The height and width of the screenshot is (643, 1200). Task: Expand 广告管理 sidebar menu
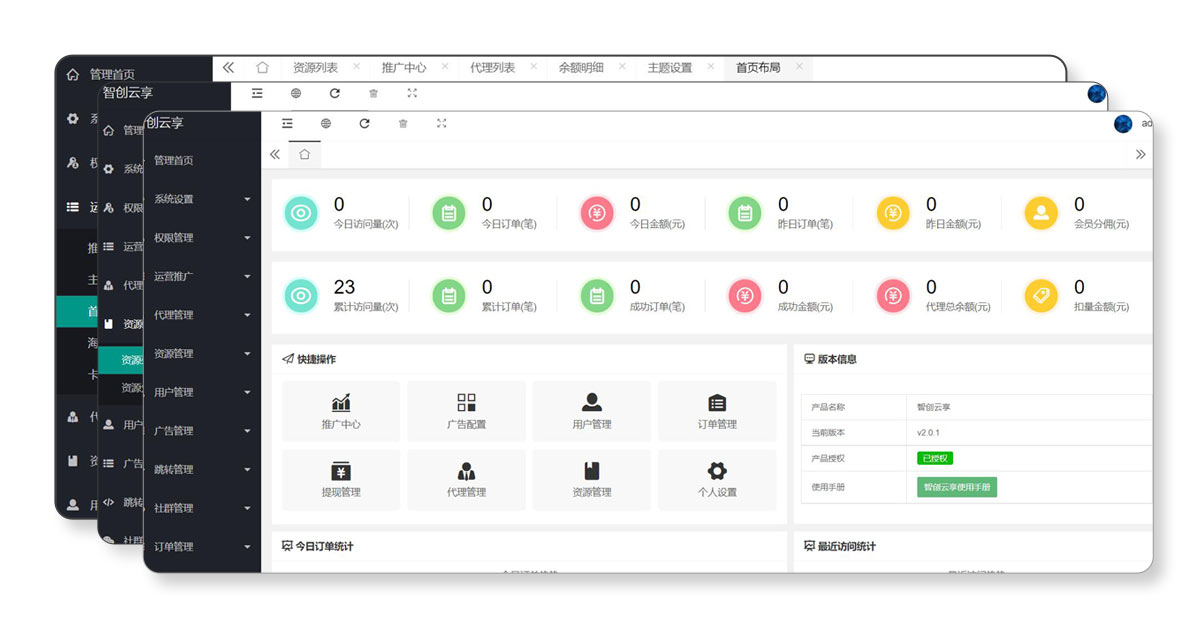click(x=202, y=431)
